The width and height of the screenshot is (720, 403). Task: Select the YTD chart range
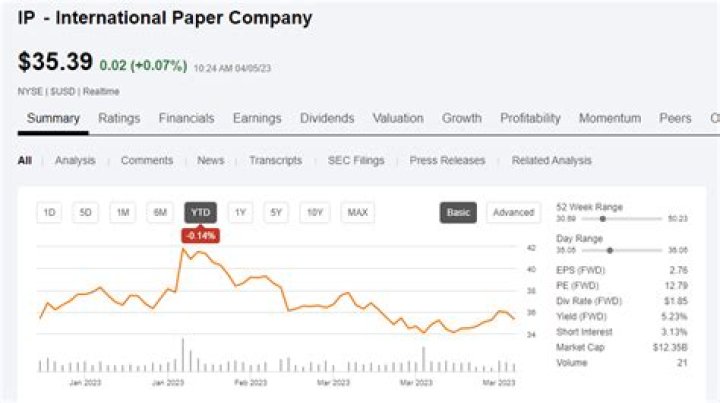coord(200,212)
